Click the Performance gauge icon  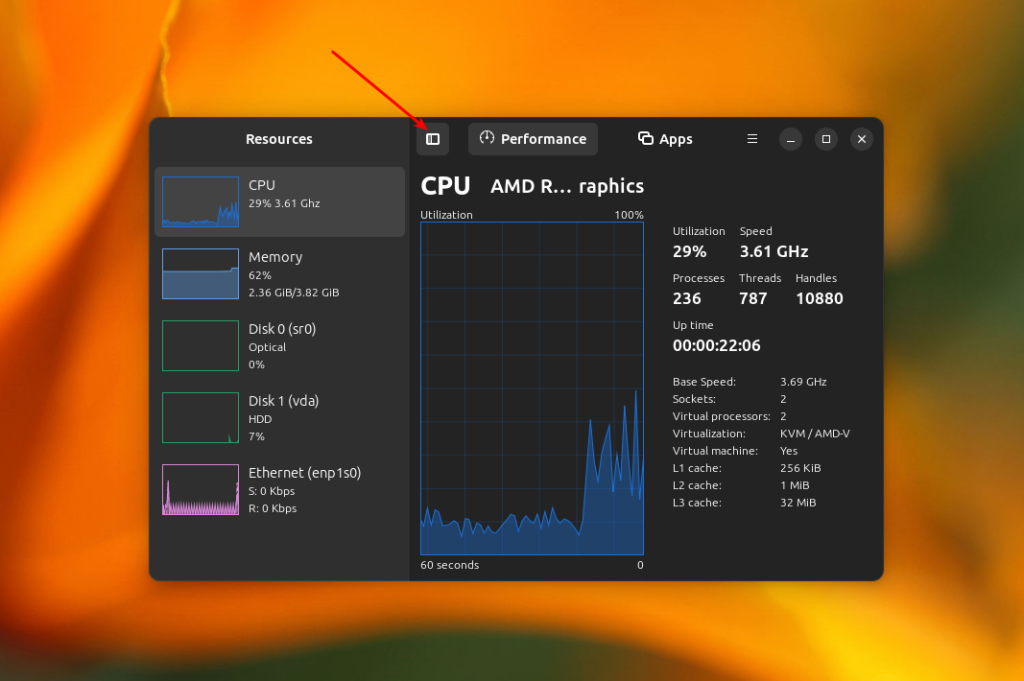487,138
